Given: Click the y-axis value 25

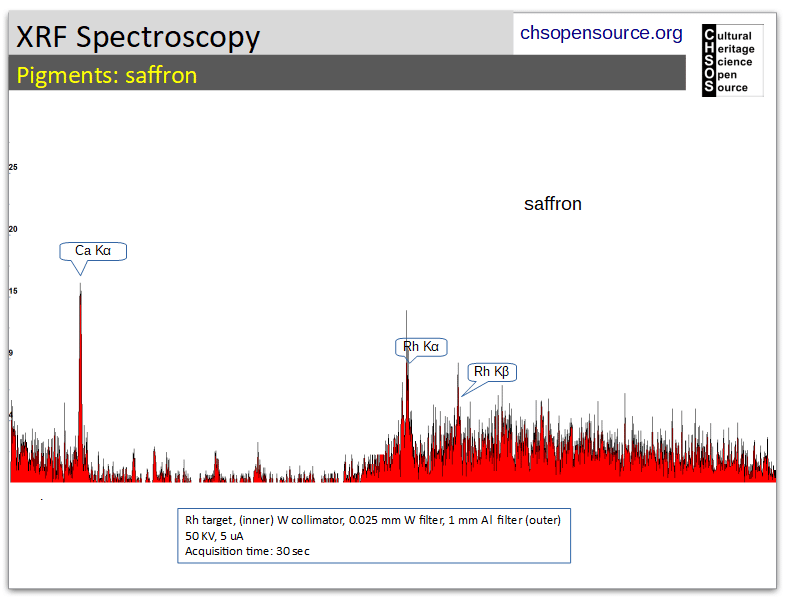Looking at the screenshot, I should pos(13,167).
